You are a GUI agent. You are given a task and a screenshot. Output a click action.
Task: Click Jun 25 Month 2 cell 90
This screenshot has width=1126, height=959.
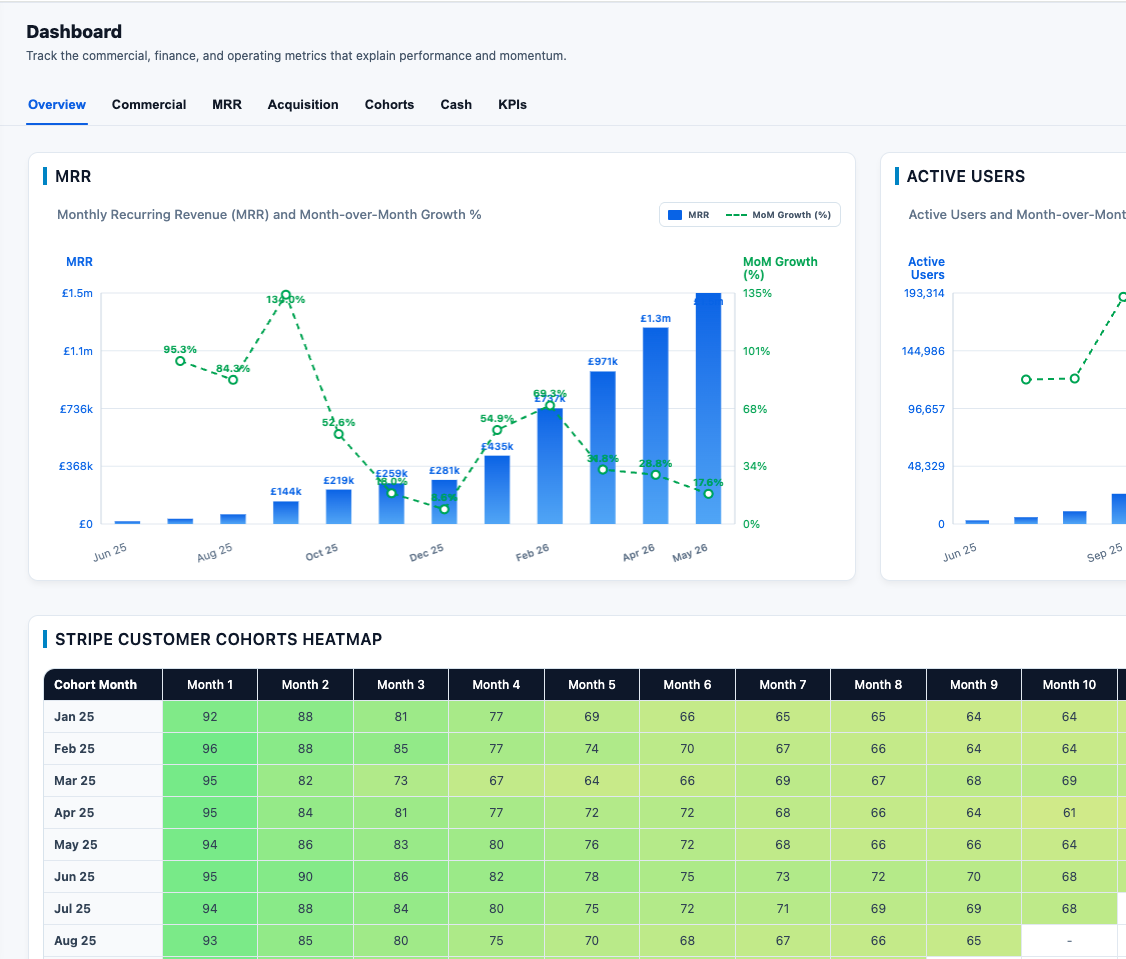point(305,876)
